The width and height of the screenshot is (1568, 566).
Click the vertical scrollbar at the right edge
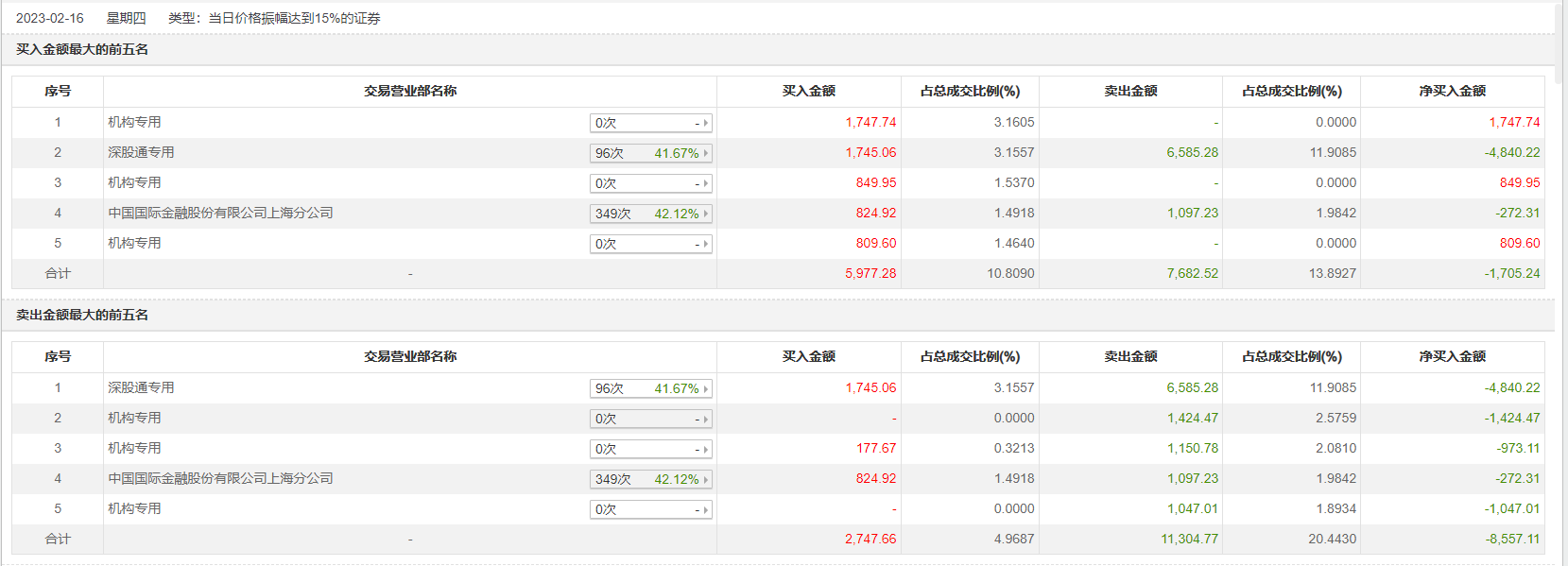coord(1561,283)
